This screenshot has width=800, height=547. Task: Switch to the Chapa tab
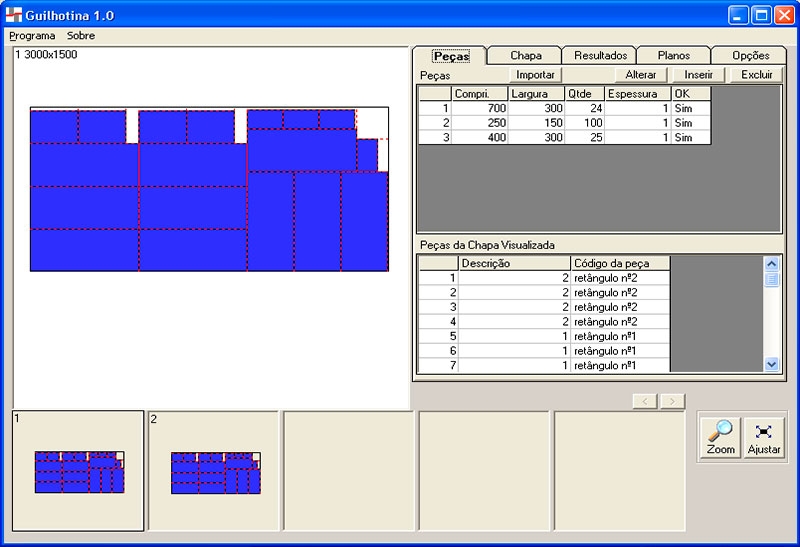click(525, 56)
